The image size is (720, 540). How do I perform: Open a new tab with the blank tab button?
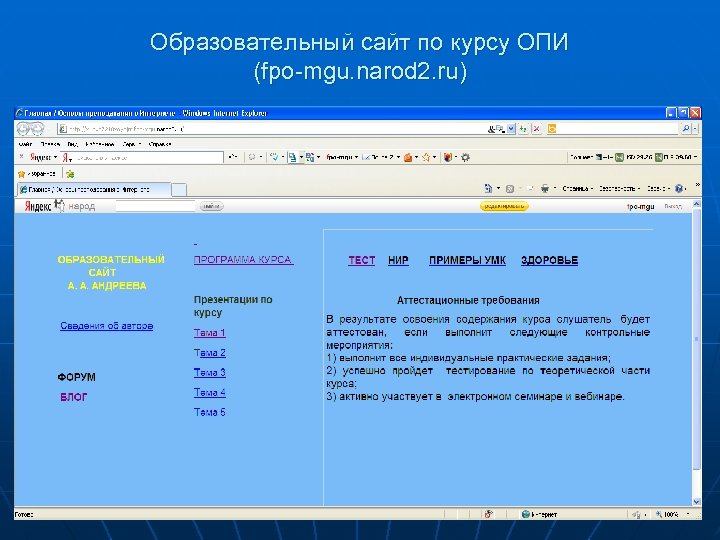(179, 190)
